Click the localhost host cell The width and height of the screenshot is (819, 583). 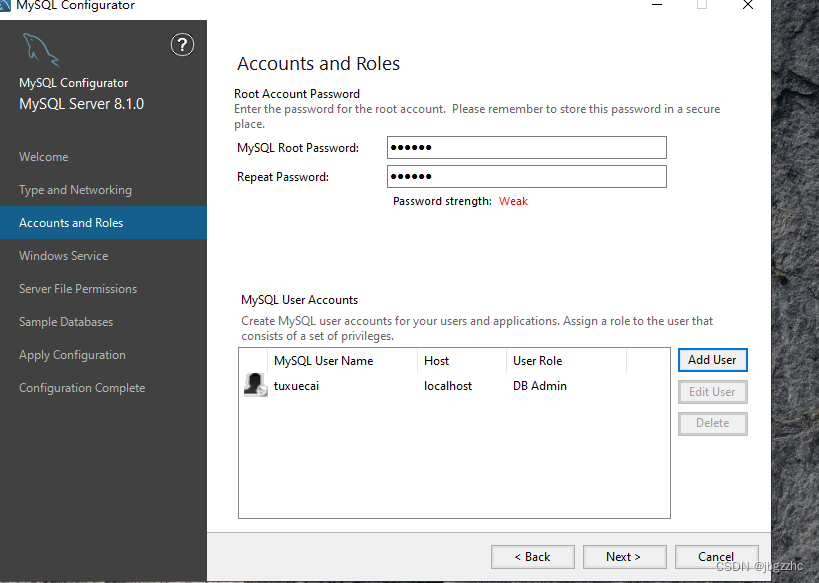448,386
